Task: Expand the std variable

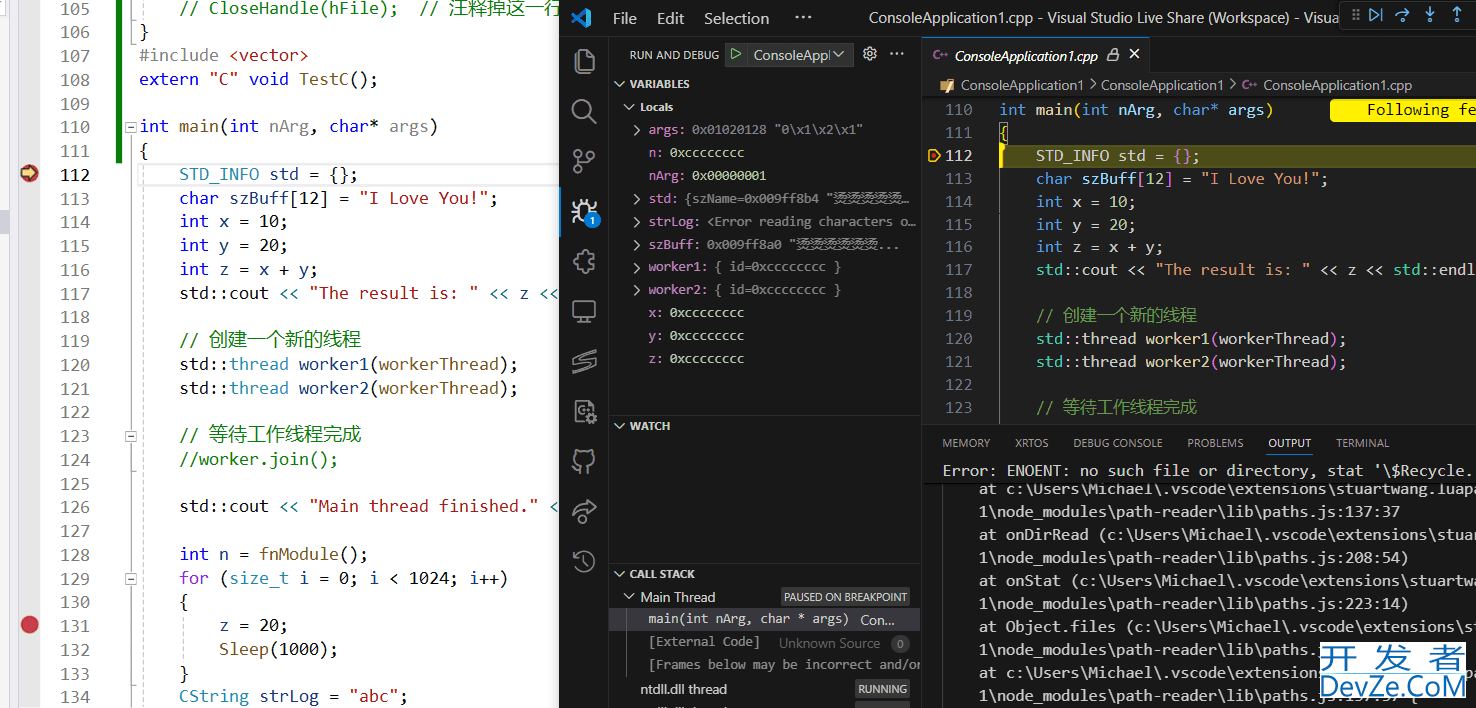Action: [638, 199]
